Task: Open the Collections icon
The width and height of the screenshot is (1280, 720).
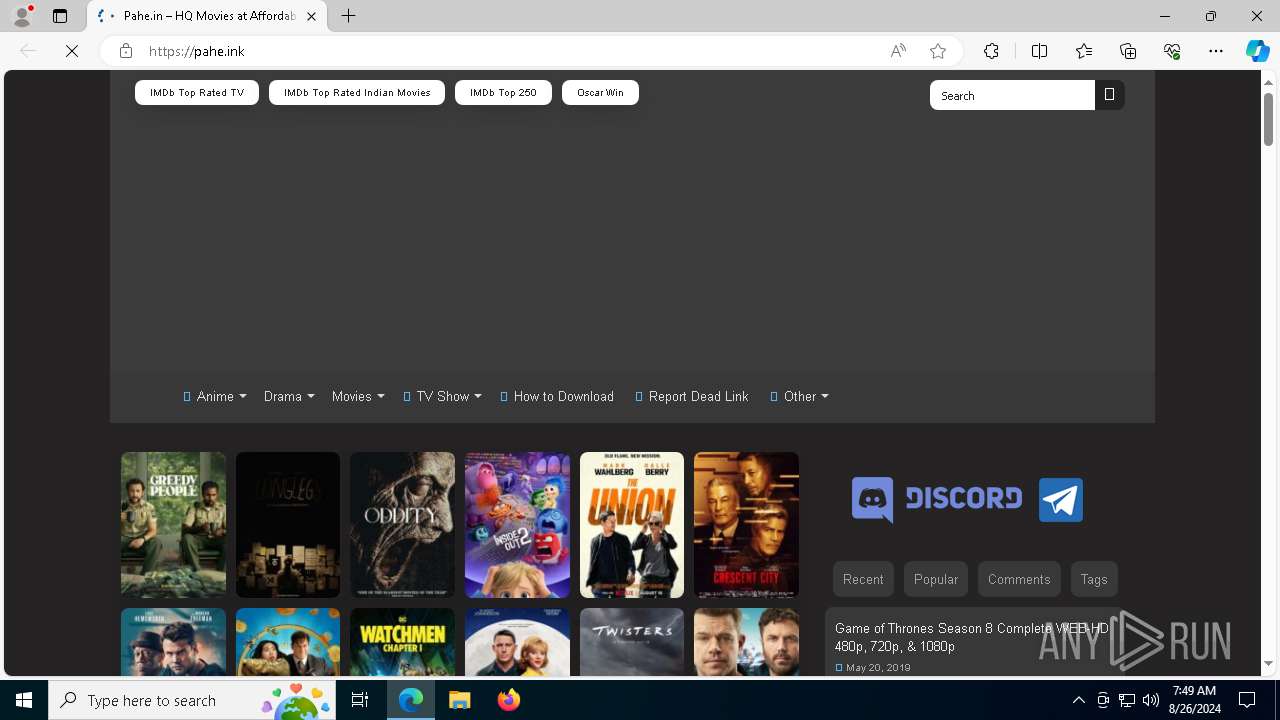Action: [1128, 51]
